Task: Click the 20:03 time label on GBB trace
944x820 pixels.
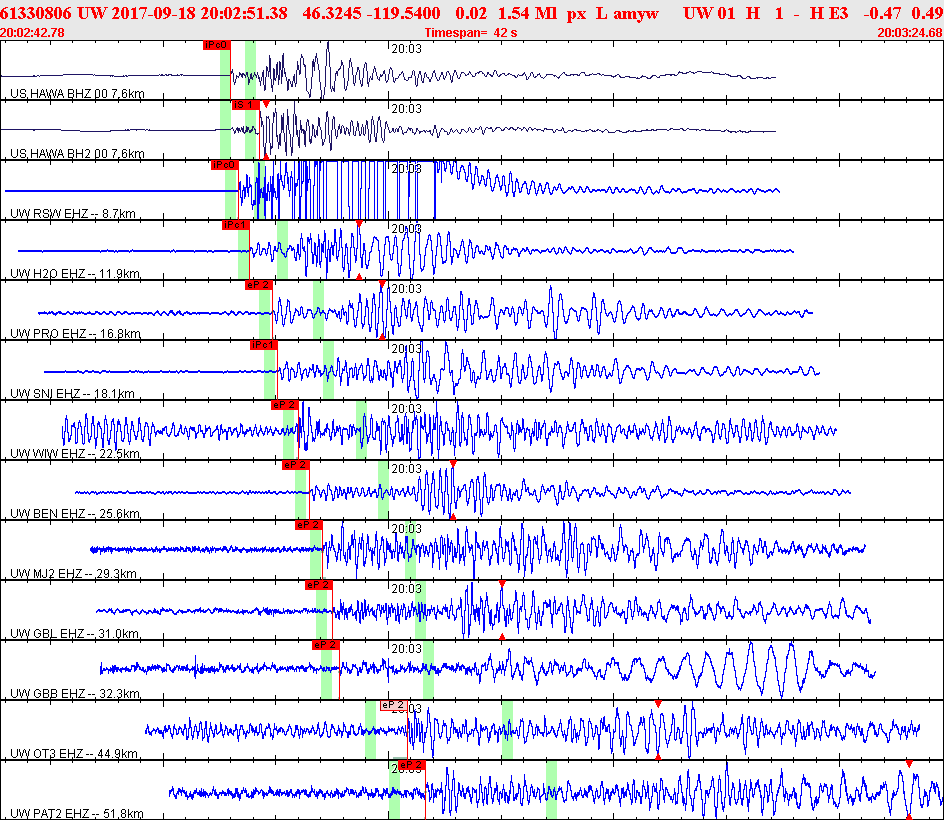Action: pyautogui.click(x=406, y=648)
